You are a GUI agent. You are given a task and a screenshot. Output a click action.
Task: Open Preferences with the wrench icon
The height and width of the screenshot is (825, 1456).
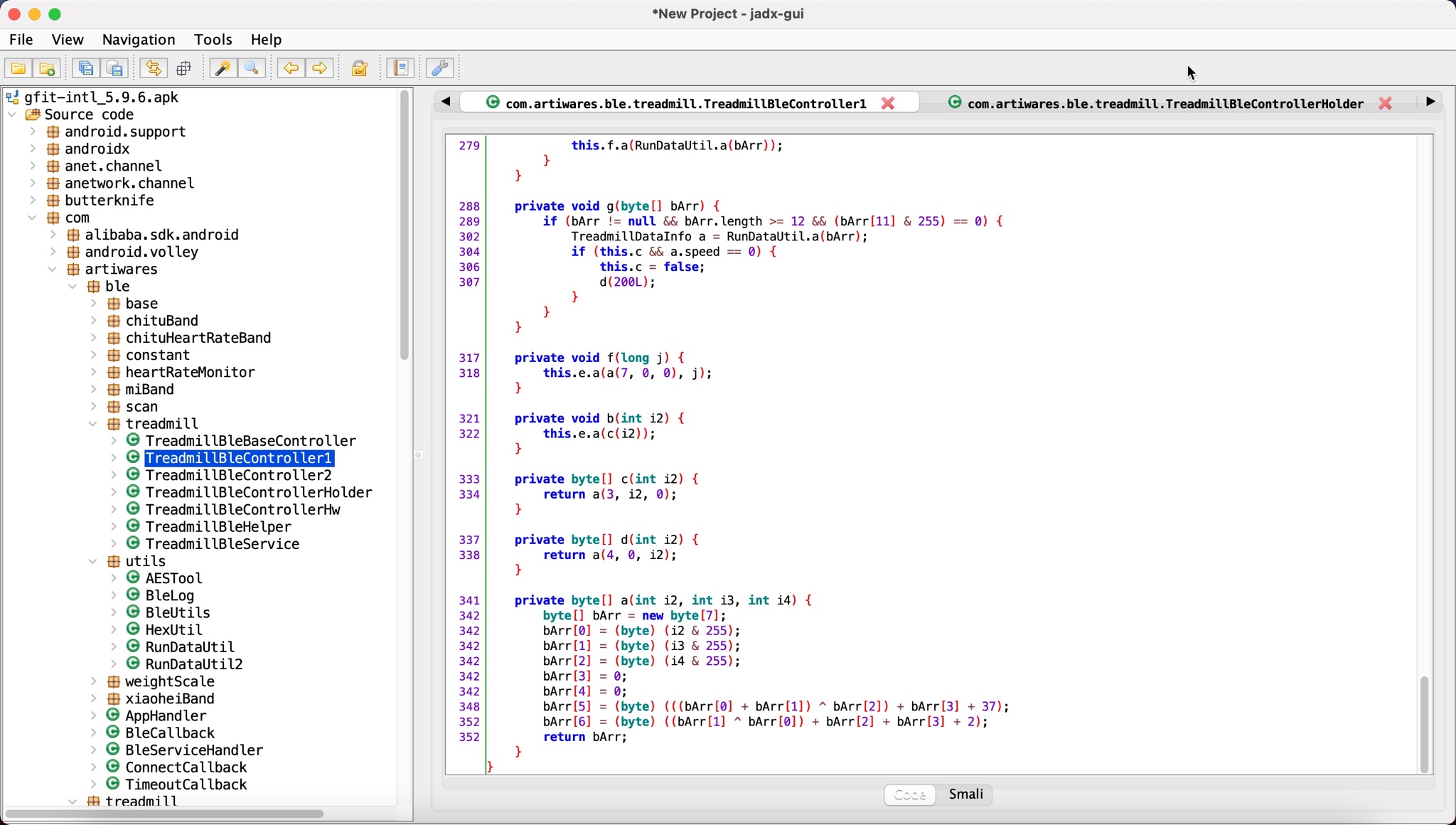[440, 68]
